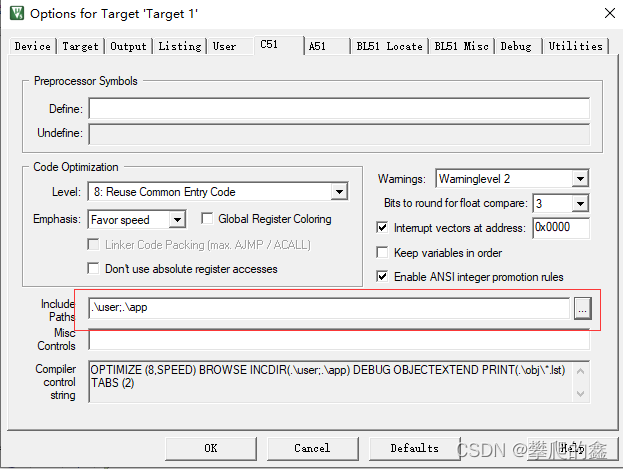This screenshot has height=469, width=623.
Task: Click the interrupt vector address 0x0000 field
Action: click(561, 228)
